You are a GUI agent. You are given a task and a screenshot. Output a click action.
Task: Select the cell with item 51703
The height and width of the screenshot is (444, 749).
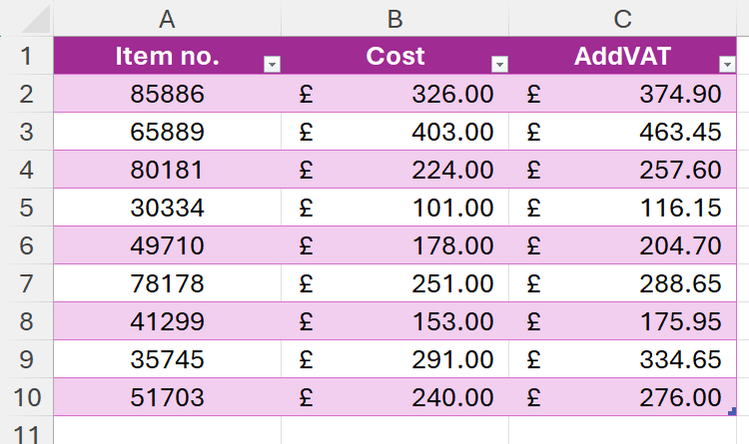(x=167, y=397)
